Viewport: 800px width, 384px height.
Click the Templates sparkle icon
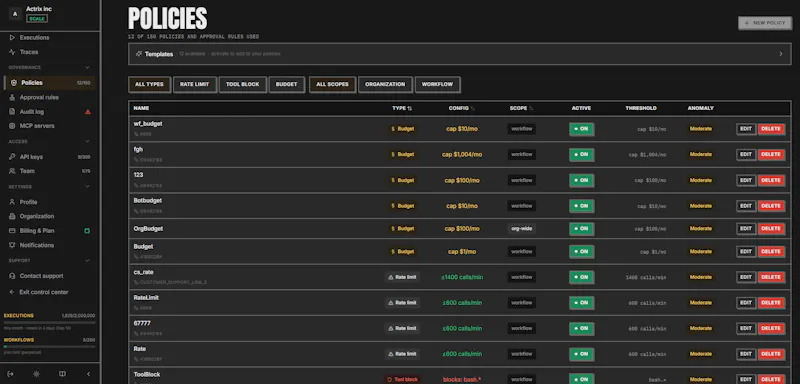(x=139, y=54)
